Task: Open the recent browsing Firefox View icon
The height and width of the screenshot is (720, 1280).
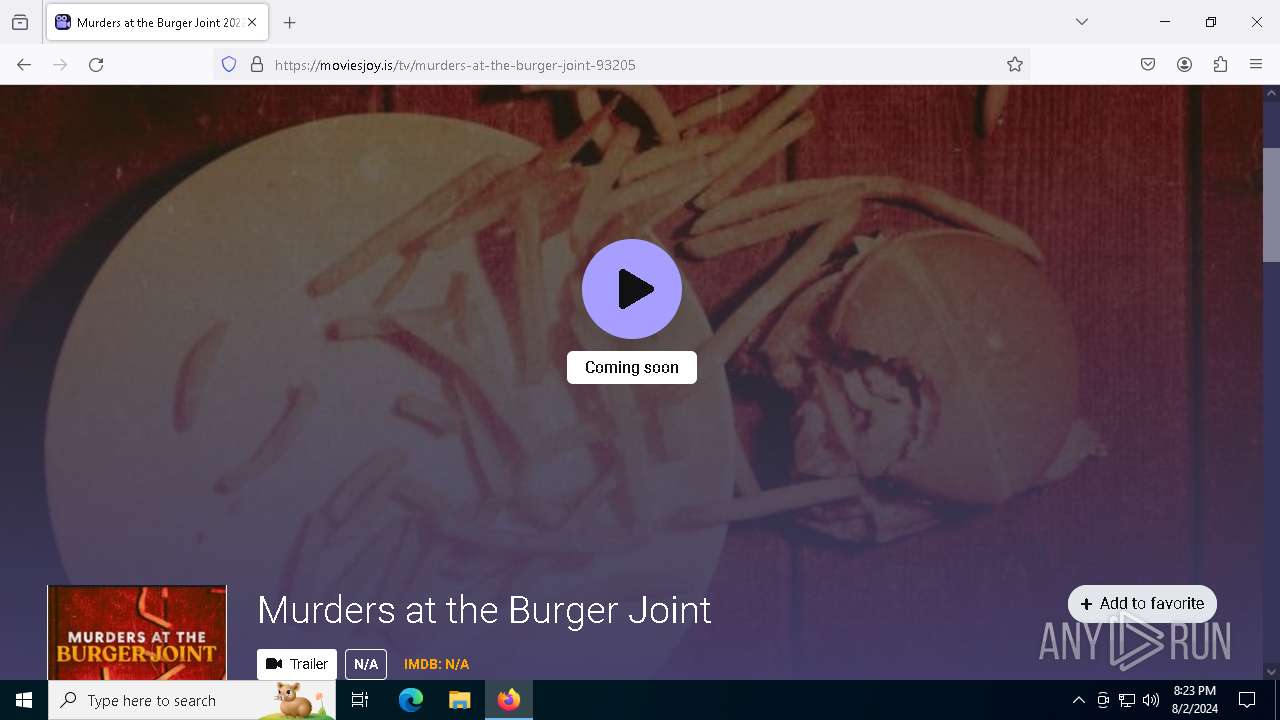Action: (20, 22)
